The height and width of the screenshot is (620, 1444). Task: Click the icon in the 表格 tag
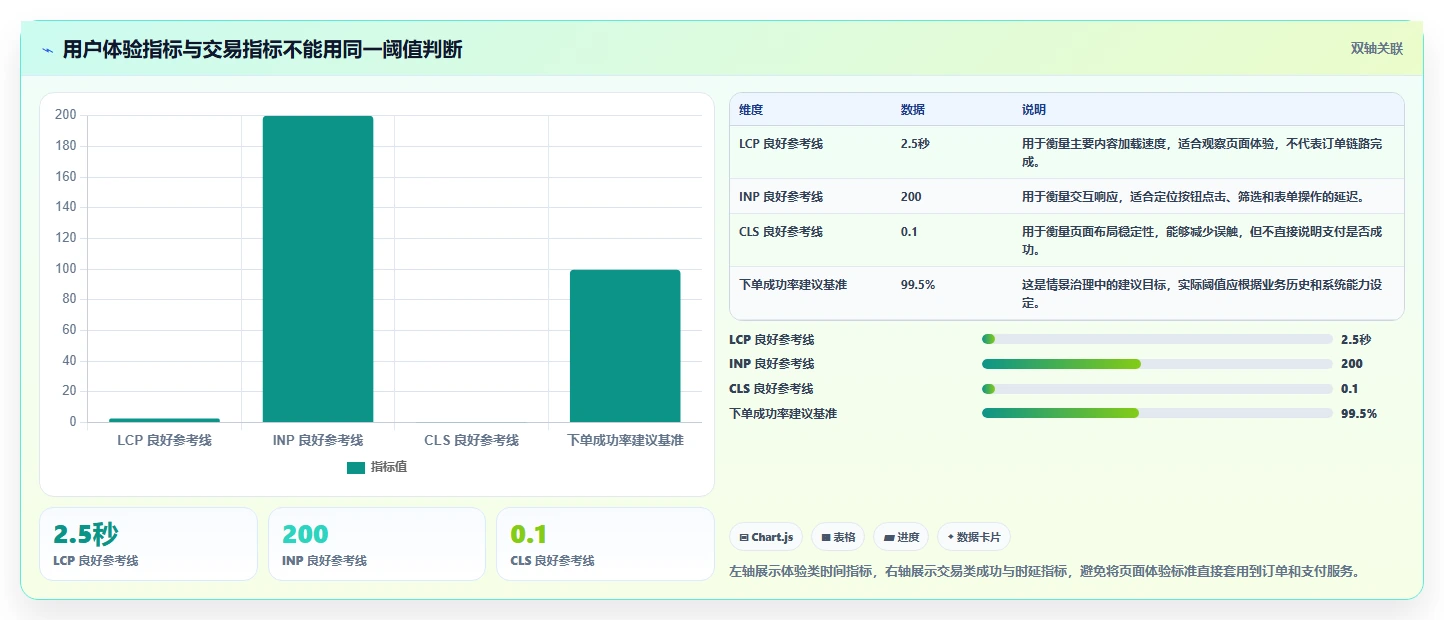click(x=826, y=538)
